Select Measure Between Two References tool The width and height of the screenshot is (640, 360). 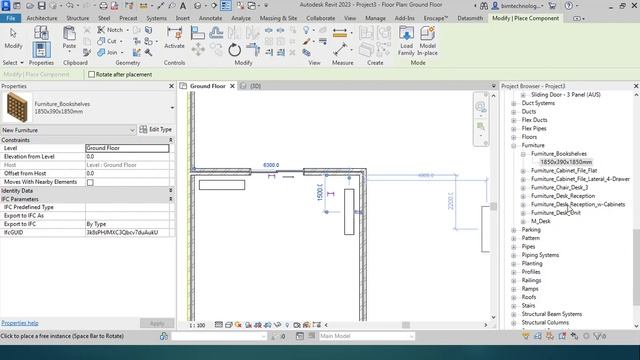340,50
